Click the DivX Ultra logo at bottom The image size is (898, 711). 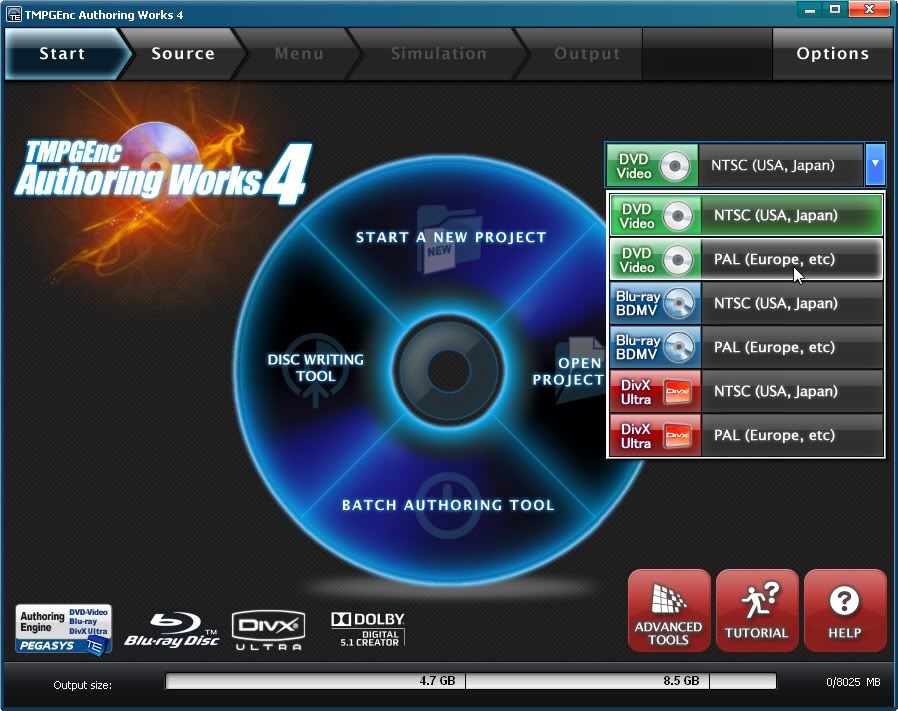point(268,630)
